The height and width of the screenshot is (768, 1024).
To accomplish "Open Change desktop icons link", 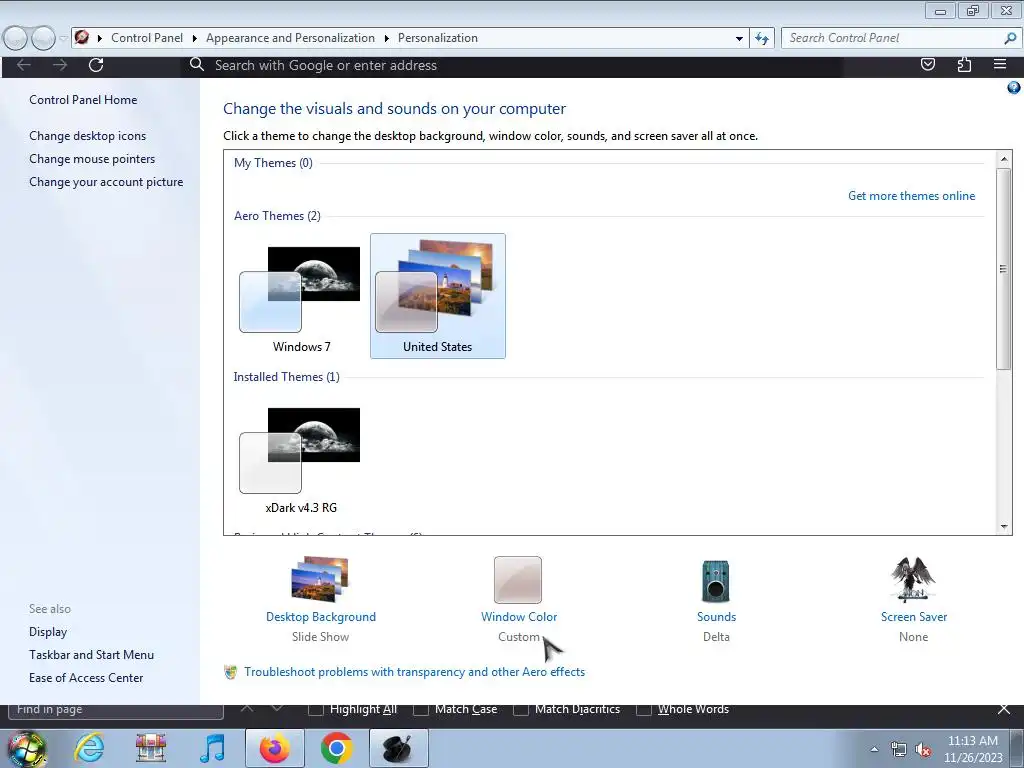I will [x=88, y=136].
